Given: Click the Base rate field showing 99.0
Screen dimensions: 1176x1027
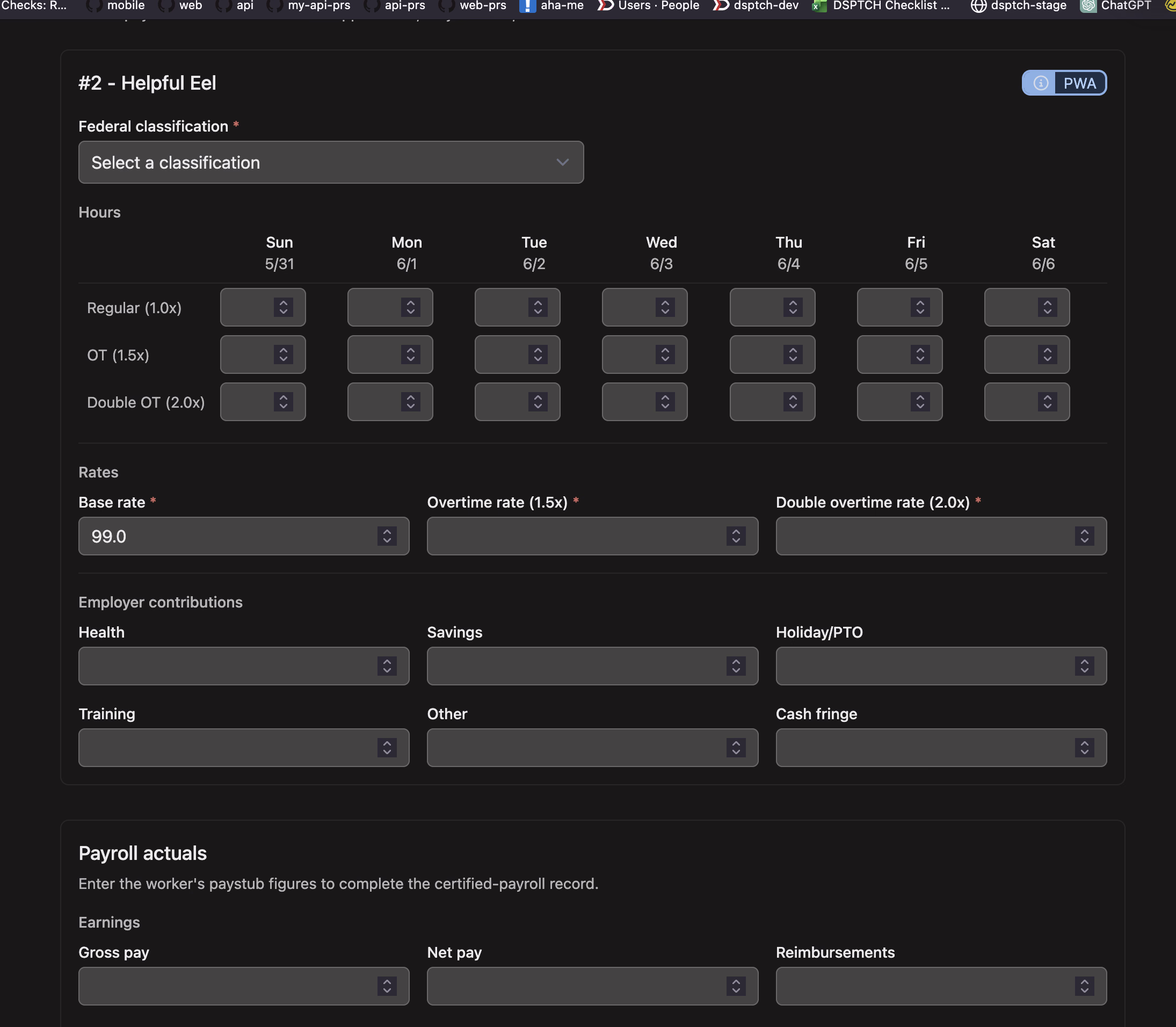Looking at the screenshot, I should [243, 536].
